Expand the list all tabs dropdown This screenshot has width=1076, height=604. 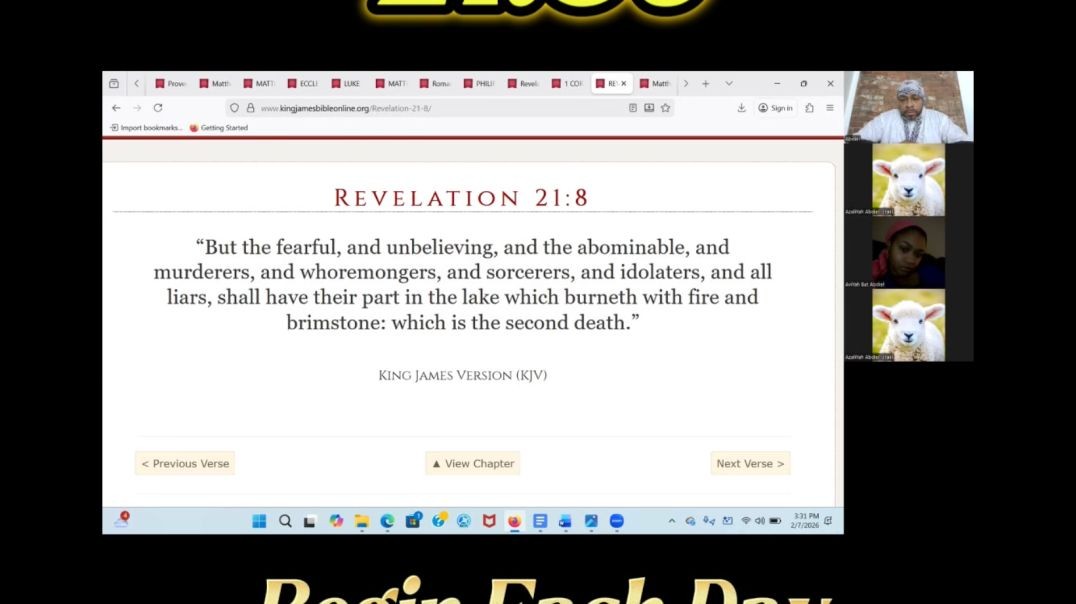[729, 84]
